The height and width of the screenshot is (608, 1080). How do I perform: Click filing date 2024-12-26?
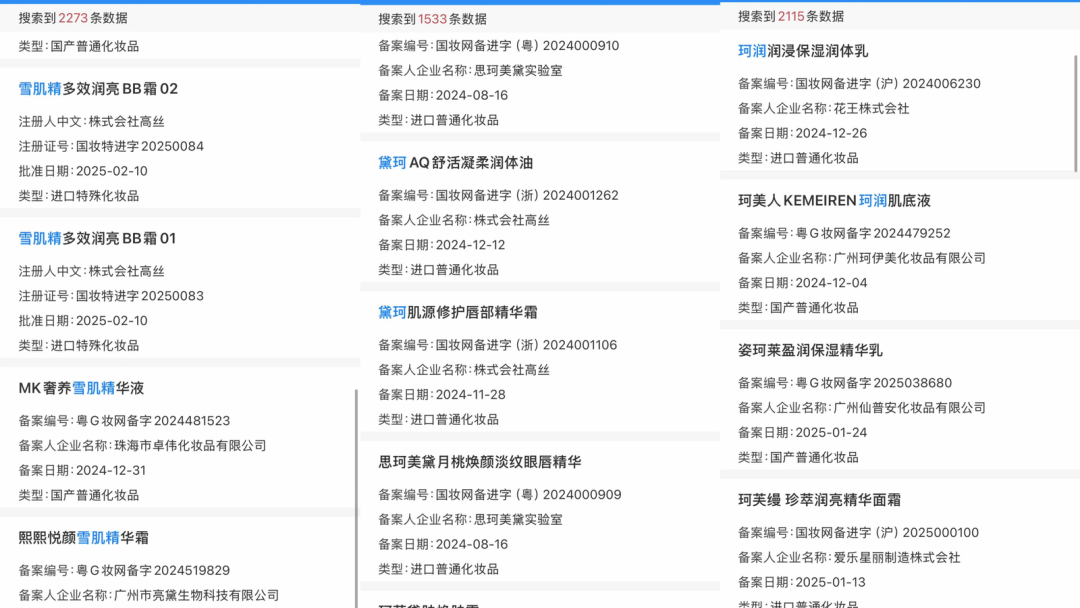(x=831, y=133)
